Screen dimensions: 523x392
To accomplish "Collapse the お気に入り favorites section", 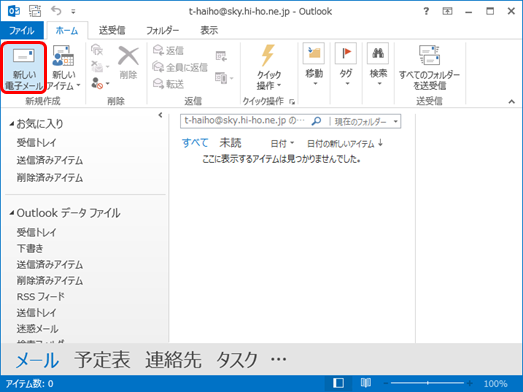I will pos(12,124).
